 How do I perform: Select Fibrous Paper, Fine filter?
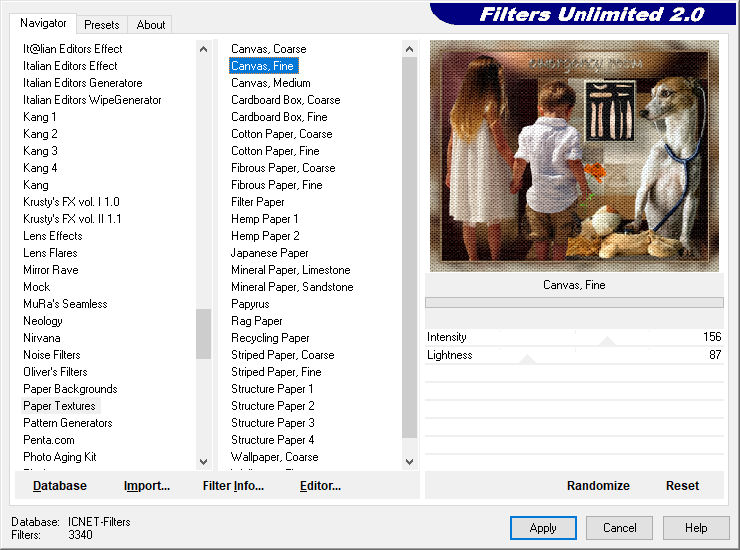(x=277, y=185)
